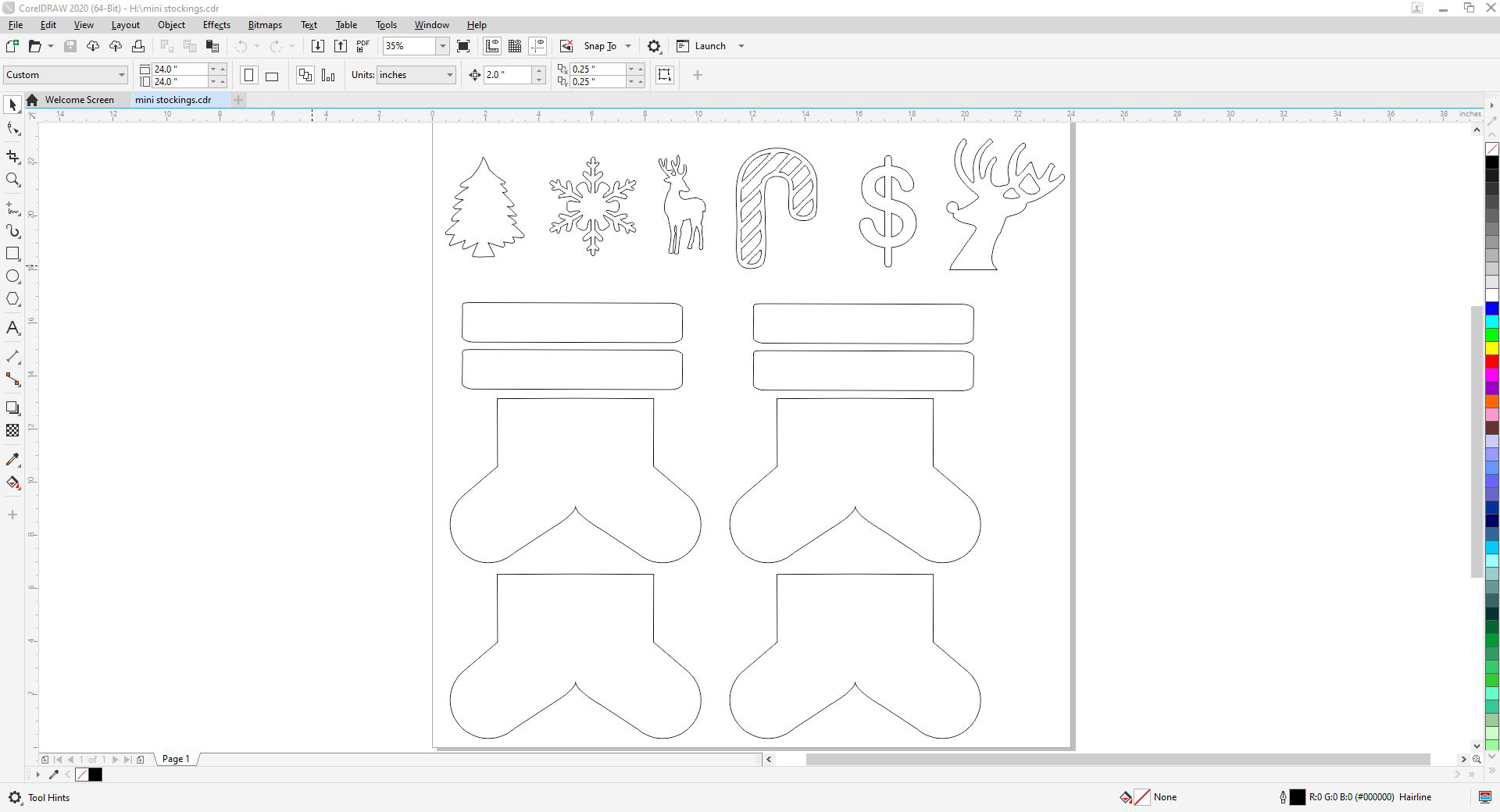This screenshot has height=812, width=1500.
Task: Open the Units inches dropdown
Action: click(450, 75)
